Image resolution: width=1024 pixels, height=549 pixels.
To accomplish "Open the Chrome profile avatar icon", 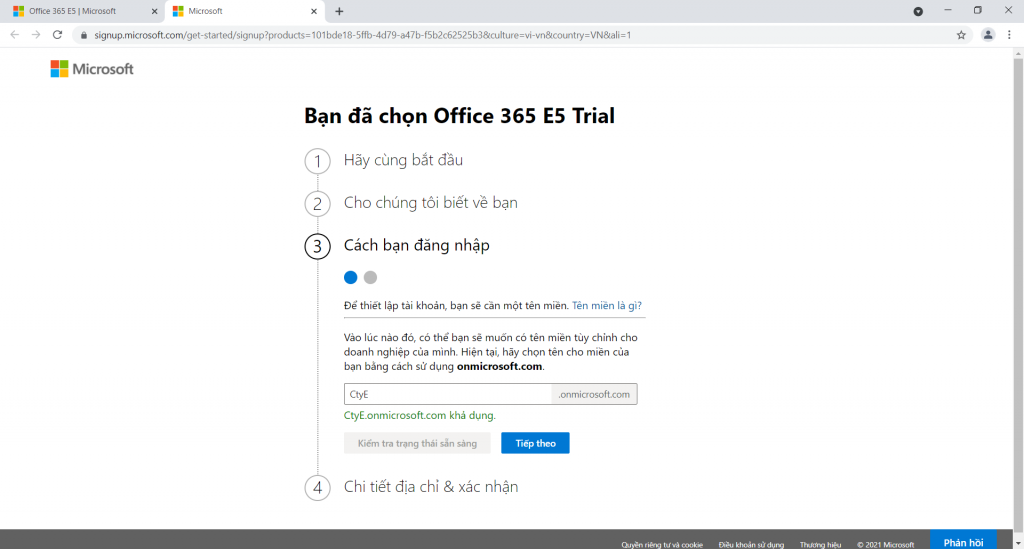I will (x=988, y=35).
